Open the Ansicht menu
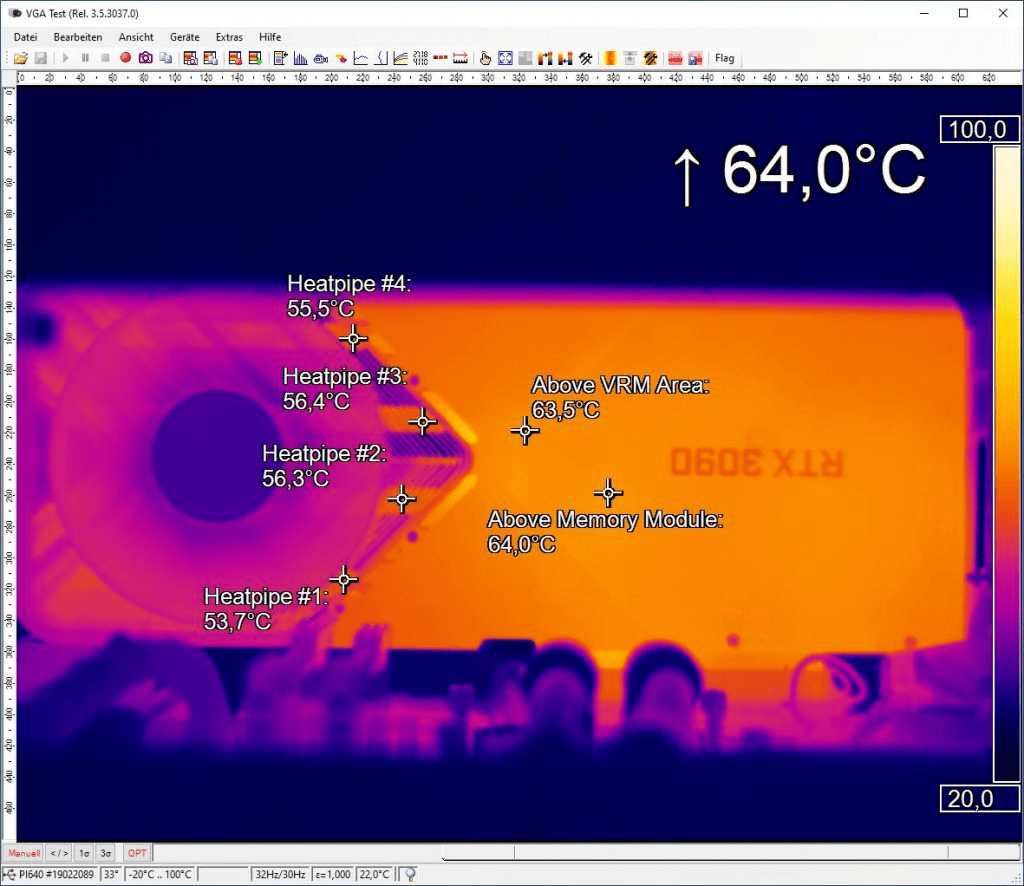The width and height of the screenshot is (1024, 886). tap(136, 37)
